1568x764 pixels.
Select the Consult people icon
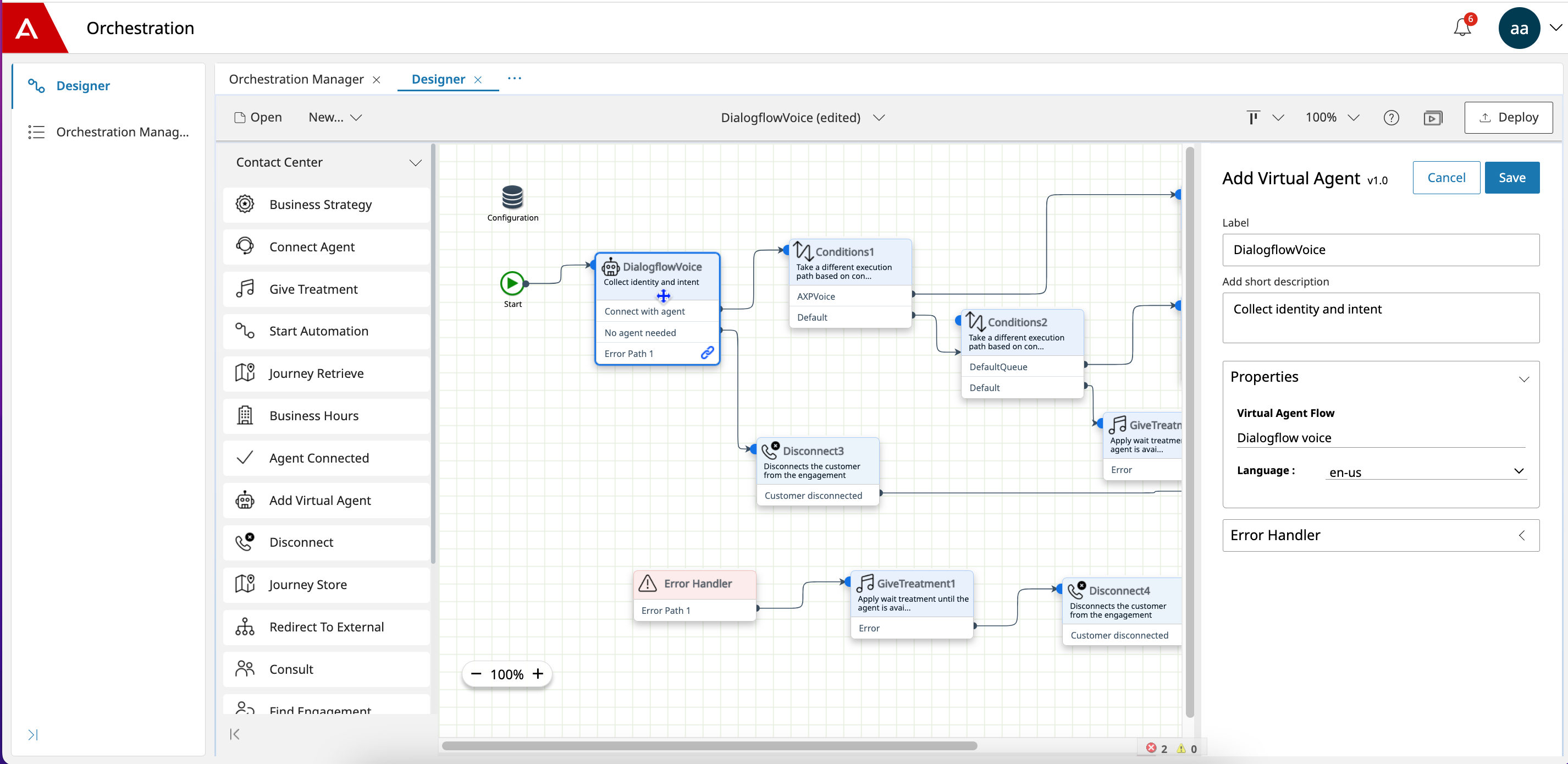coord(245,669)
